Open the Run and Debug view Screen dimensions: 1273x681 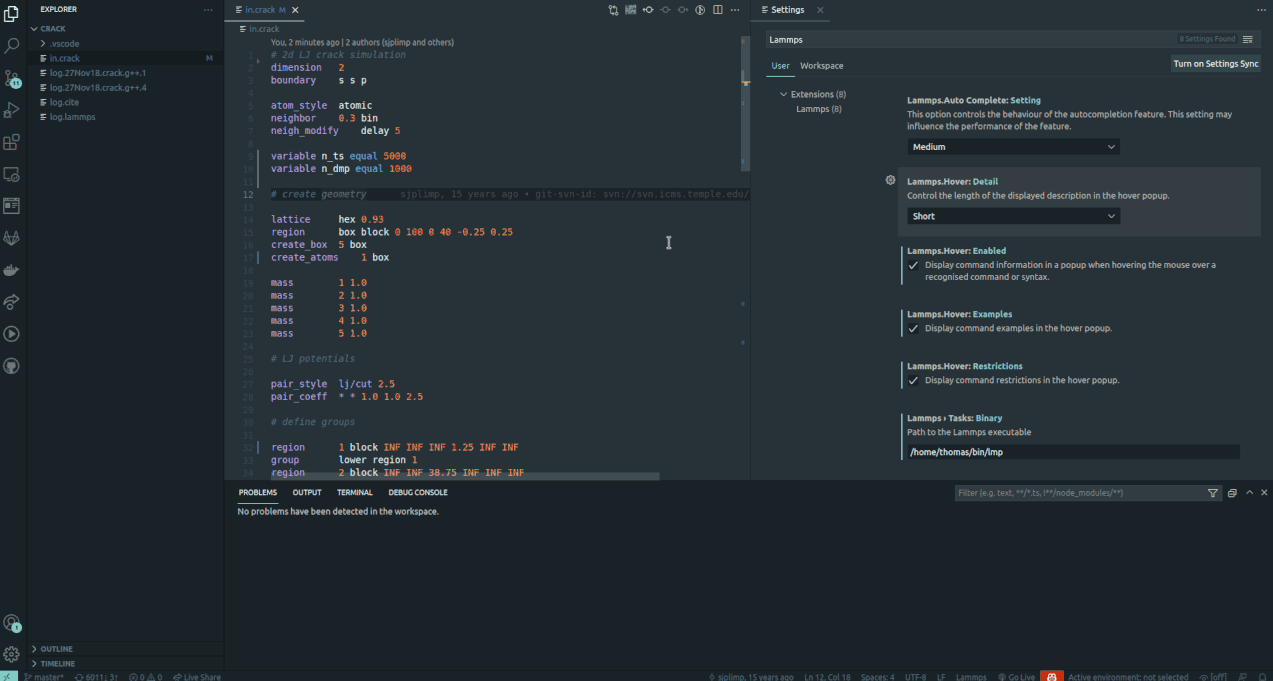[x=11, y=110]
